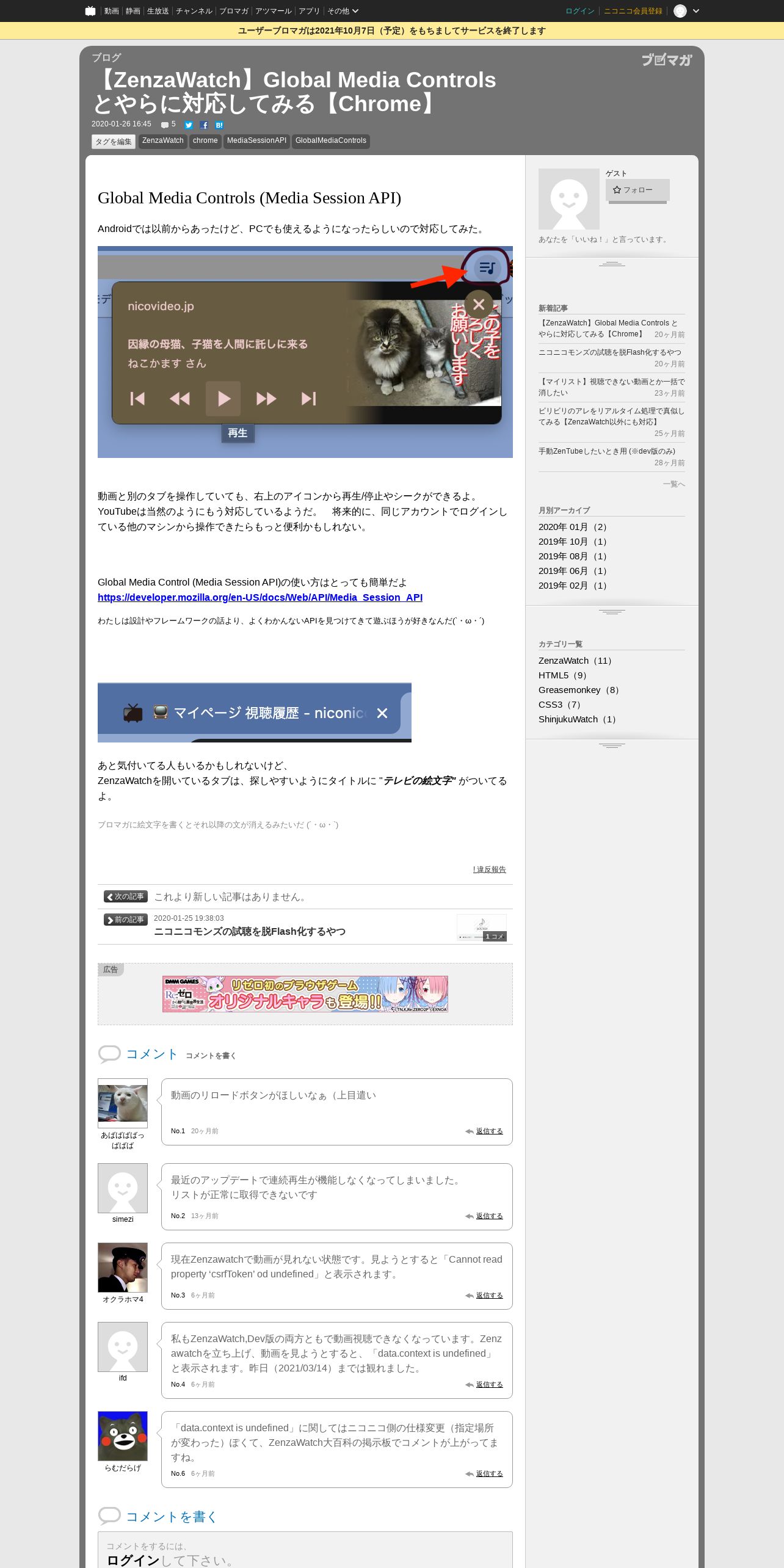Click the タグを編集 button
784x1568 pixels.
coord(114,142)
